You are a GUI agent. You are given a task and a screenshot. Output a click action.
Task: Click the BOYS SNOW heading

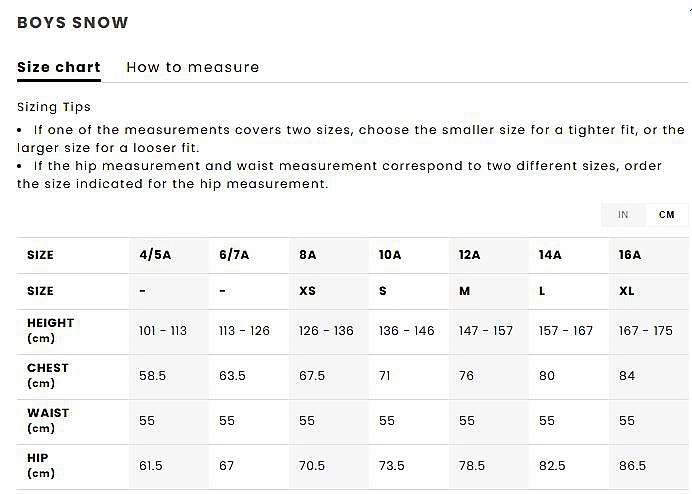click(73, 23)
